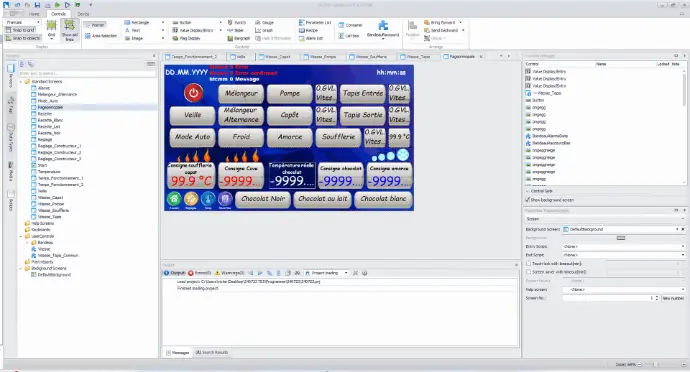Click the Background color swatch
Viewport: 690px width, 372px height.
[621, 238]
